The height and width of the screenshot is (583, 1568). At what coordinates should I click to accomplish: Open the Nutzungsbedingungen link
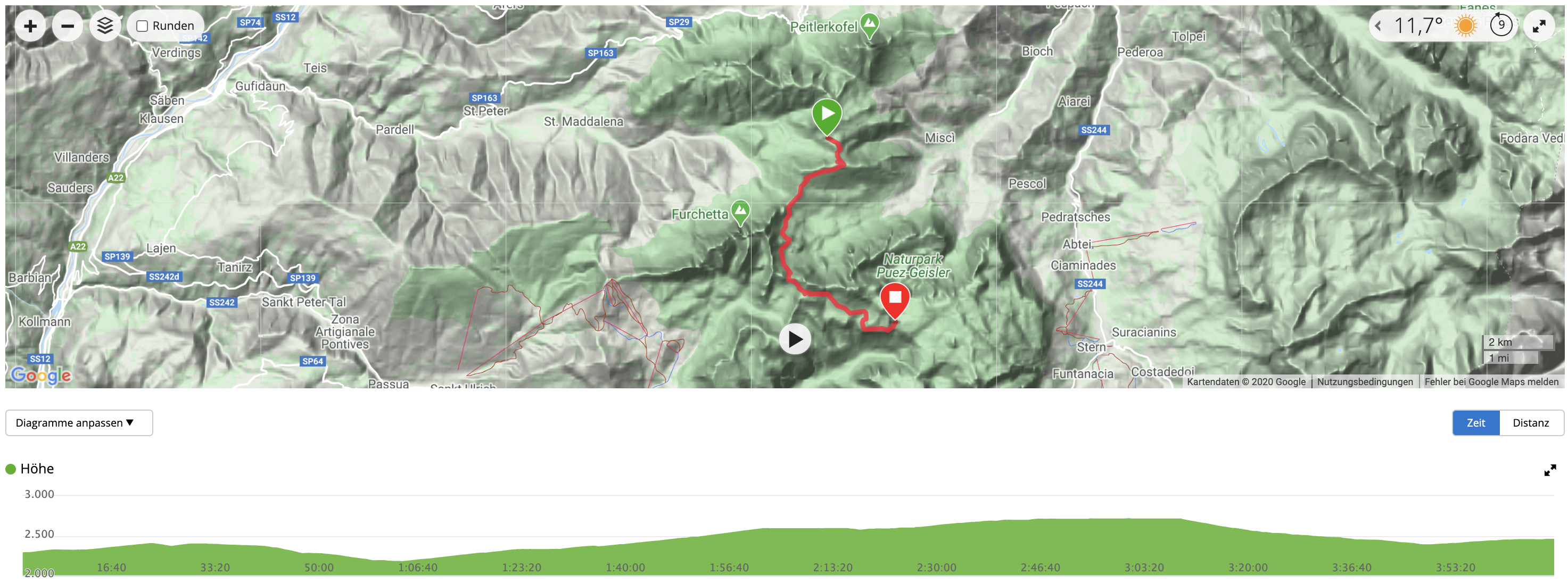coord(1365,381)
